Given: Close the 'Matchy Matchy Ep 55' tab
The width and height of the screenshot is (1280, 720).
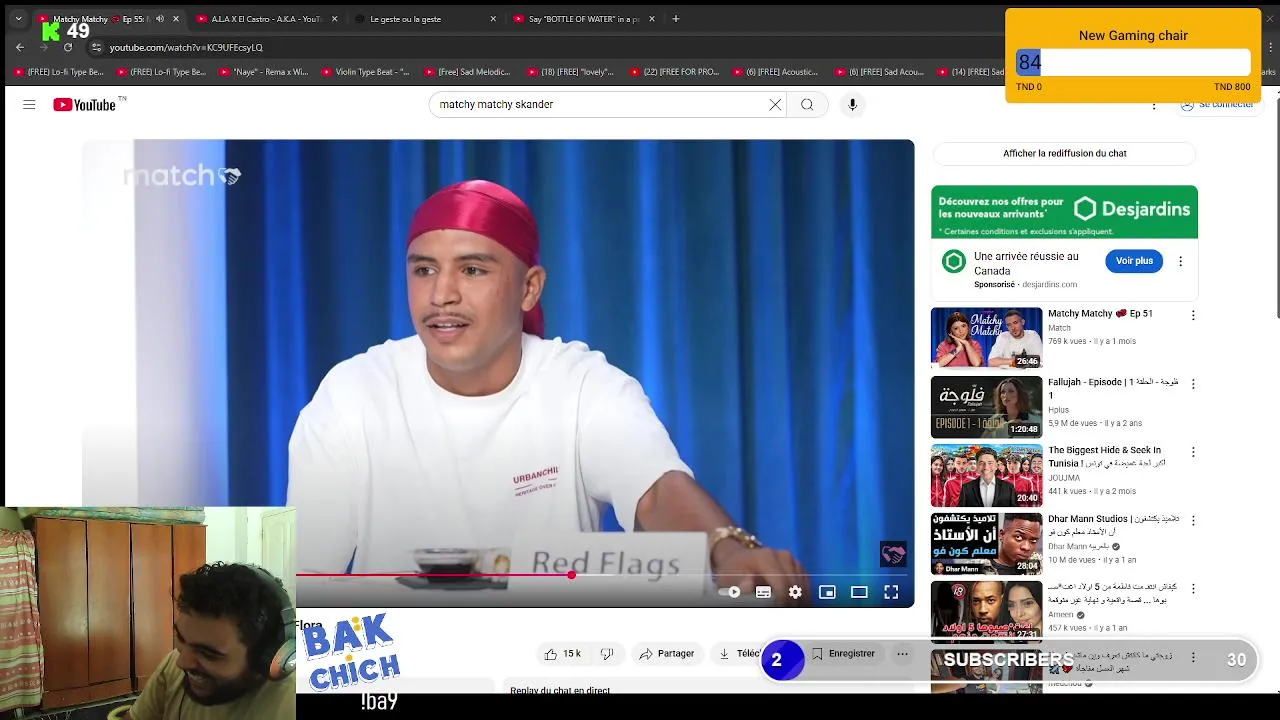Looking at the screenshot, I should pos(176,19).
